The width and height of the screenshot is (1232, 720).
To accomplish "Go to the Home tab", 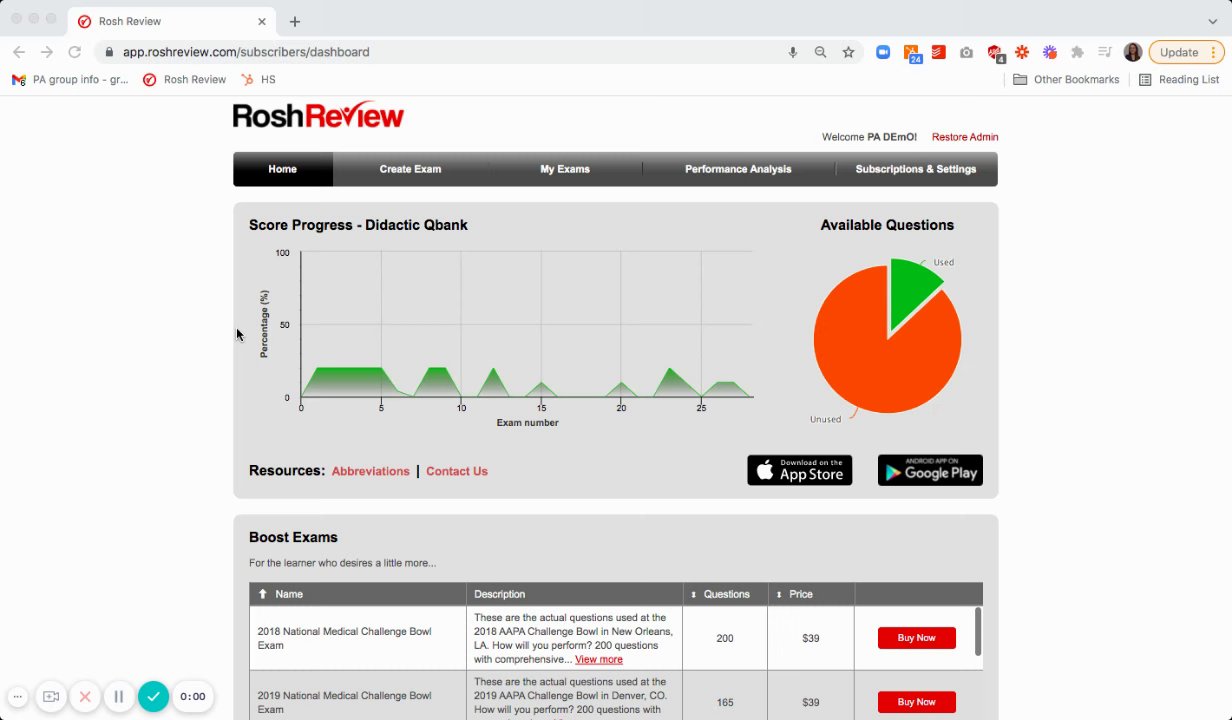I will pos(282,169).
